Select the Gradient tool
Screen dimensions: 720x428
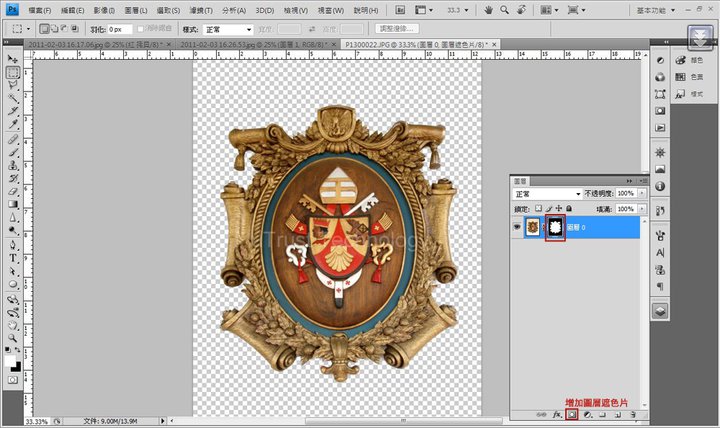click(x=13, y=204)
